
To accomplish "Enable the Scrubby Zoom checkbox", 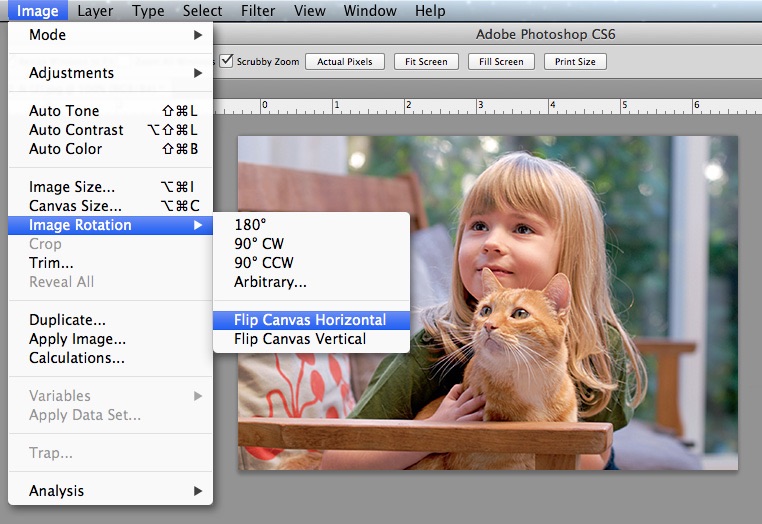I will pos(227,61).
